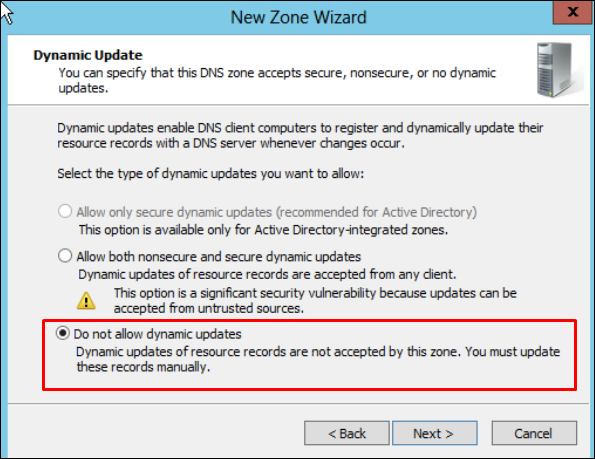Select the Do not allow dynamic updates radio button
Image resolution: width=595 pixels, height=459 pixels.
(63, 333)
